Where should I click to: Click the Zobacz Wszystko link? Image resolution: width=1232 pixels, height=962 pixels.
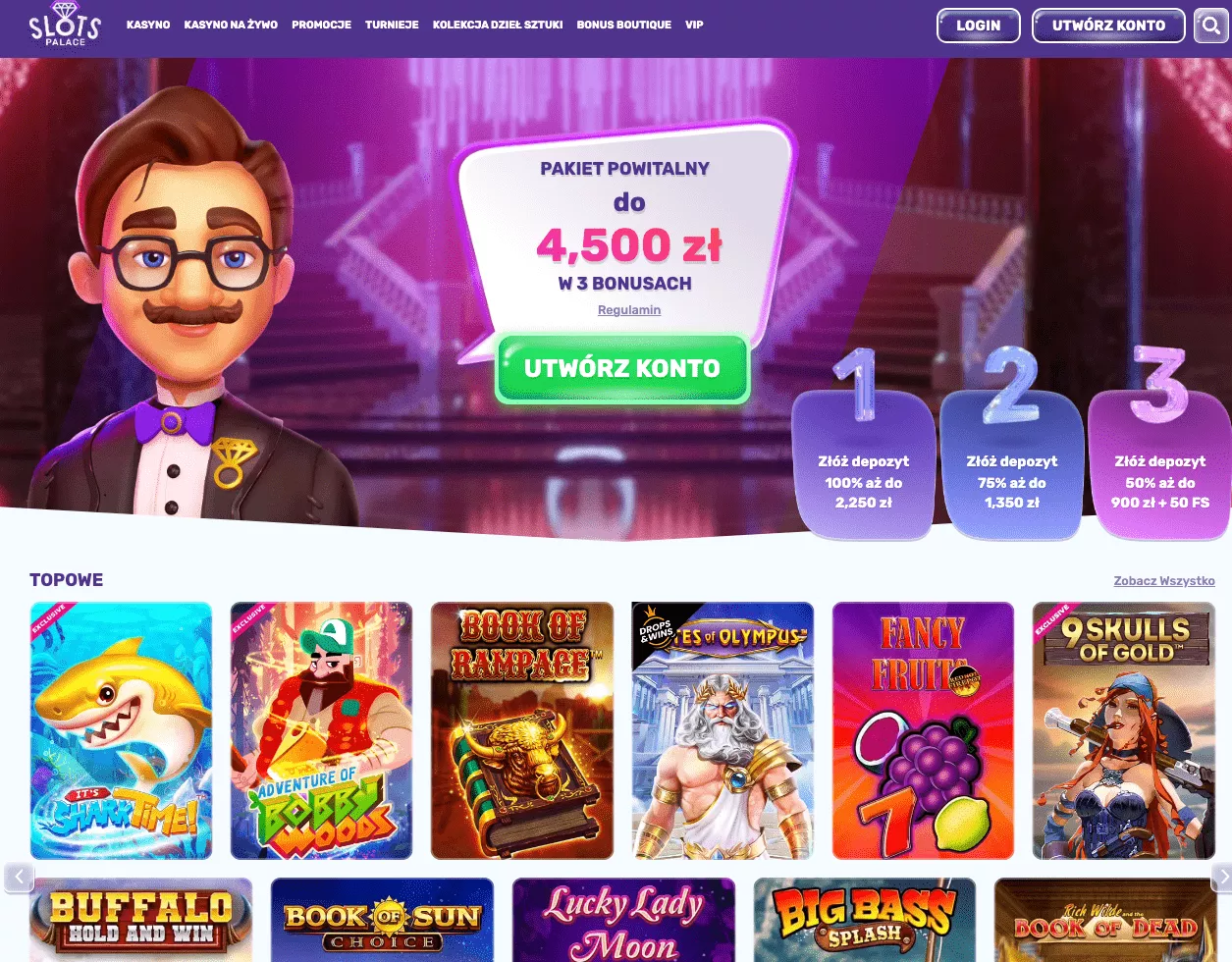pos(1164,581)
